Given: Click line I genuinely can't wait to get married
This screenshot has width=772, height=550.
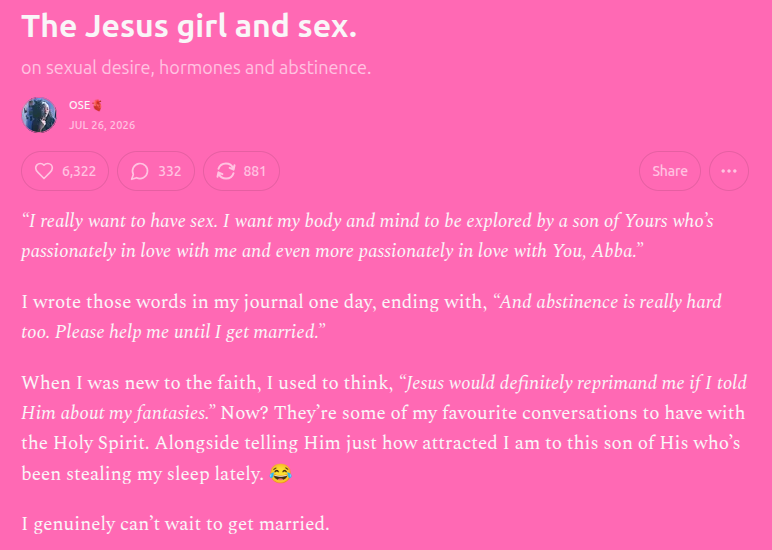Looking at the screenshot, I should pos(175,523).
